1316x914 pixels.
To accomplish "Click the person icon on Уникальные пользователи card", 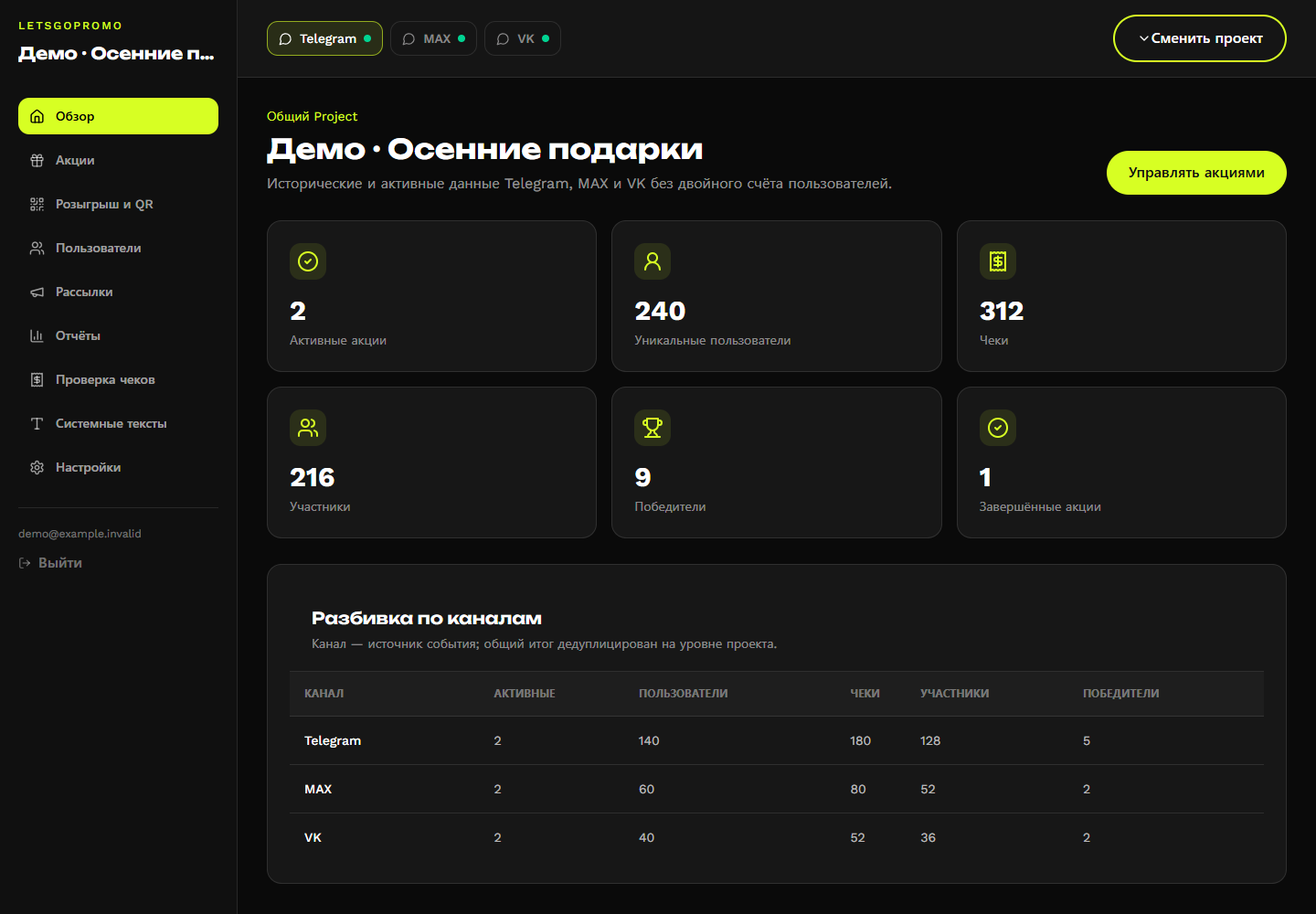I will [653, 261].
